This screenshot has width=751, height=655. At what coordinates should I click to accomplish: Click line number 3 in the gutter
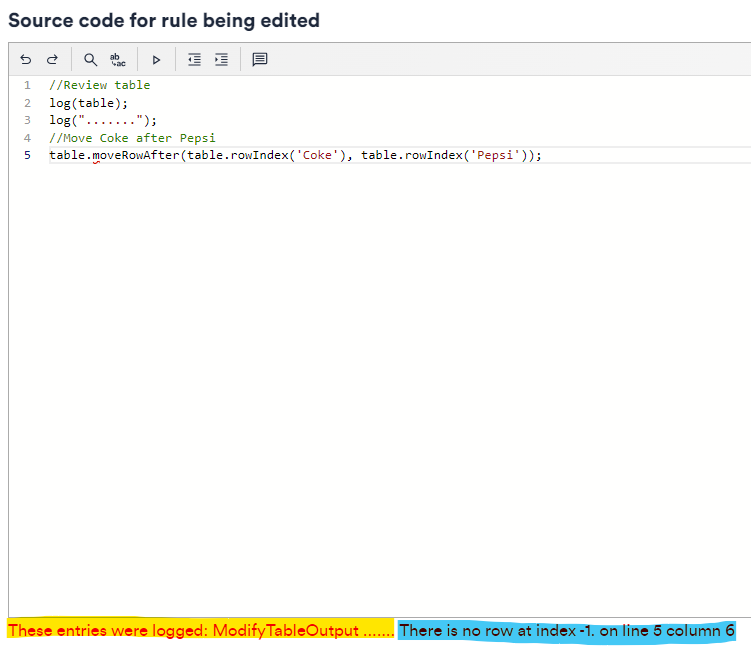(x=27, y=120)
